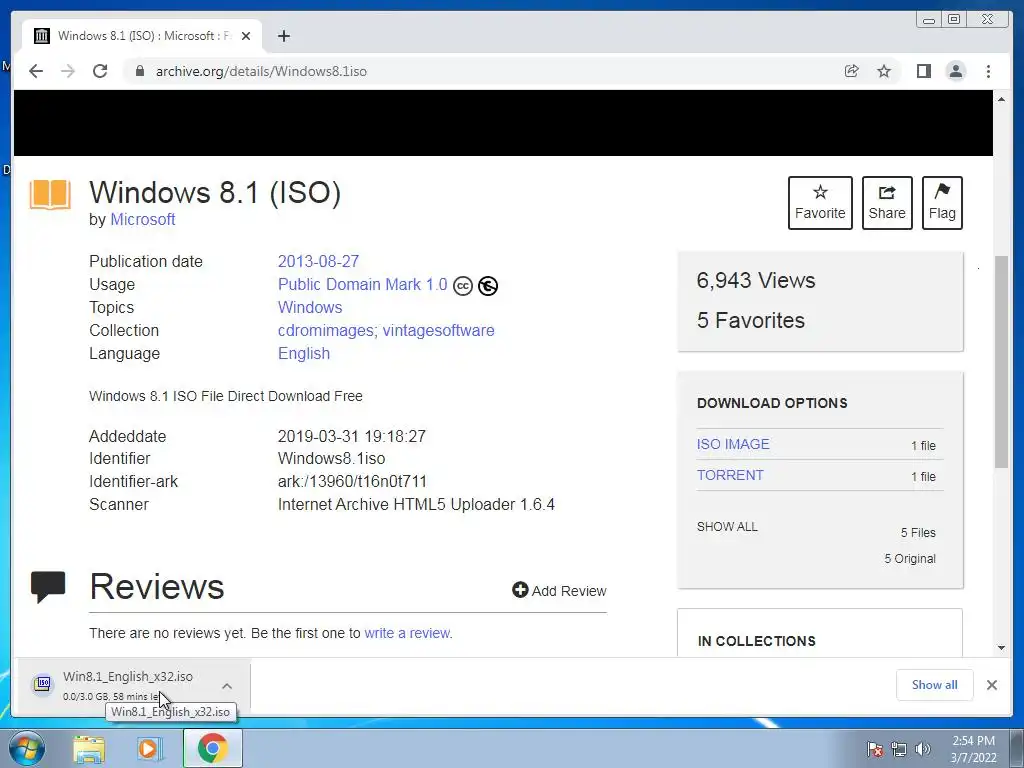Screen dimensions: 1024x768
Task: Open a new tab
Action: coord(283,36)
